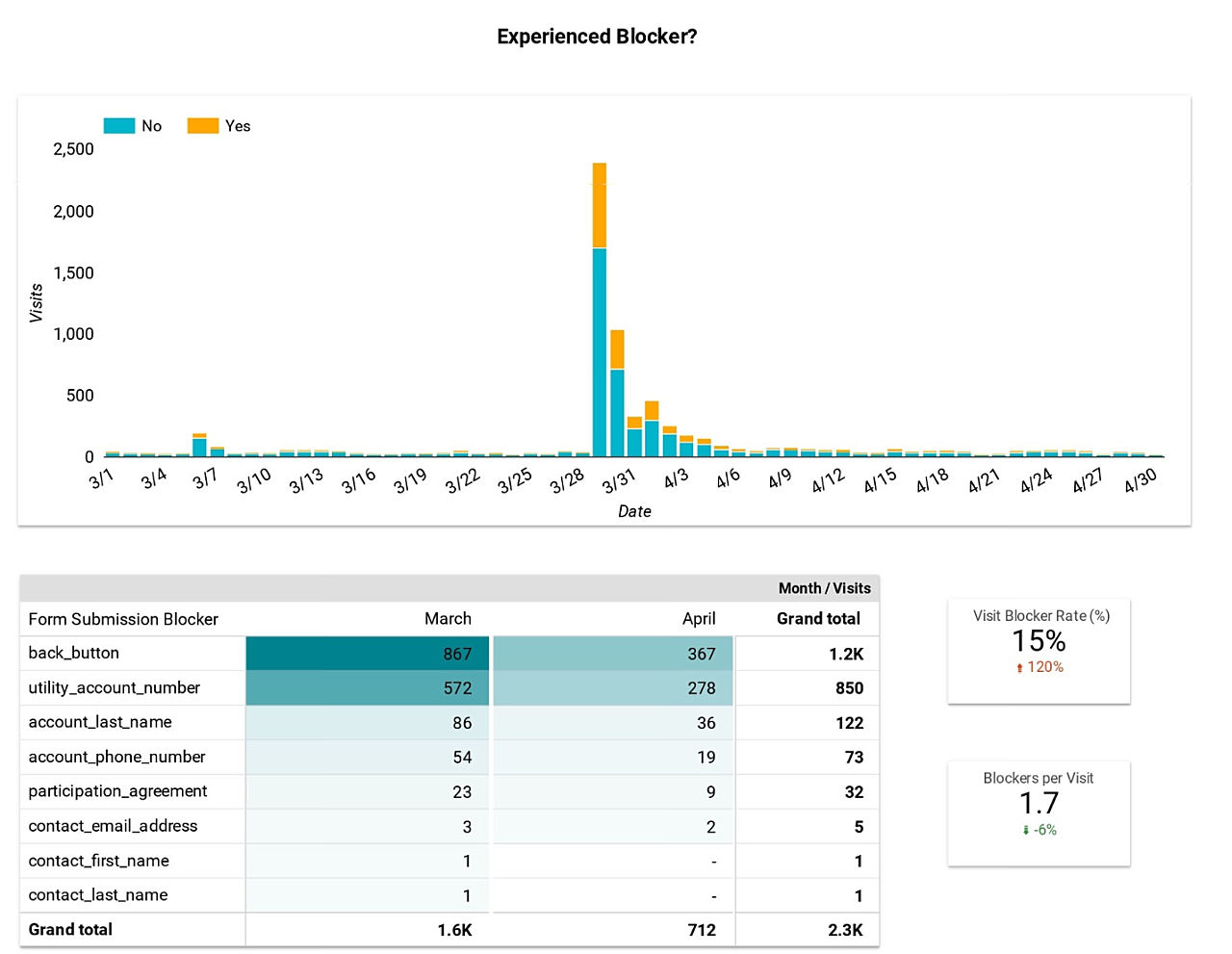1232x954 pixels.
Task: Toggle the 'Yes' series legend label
Action: 238,126
